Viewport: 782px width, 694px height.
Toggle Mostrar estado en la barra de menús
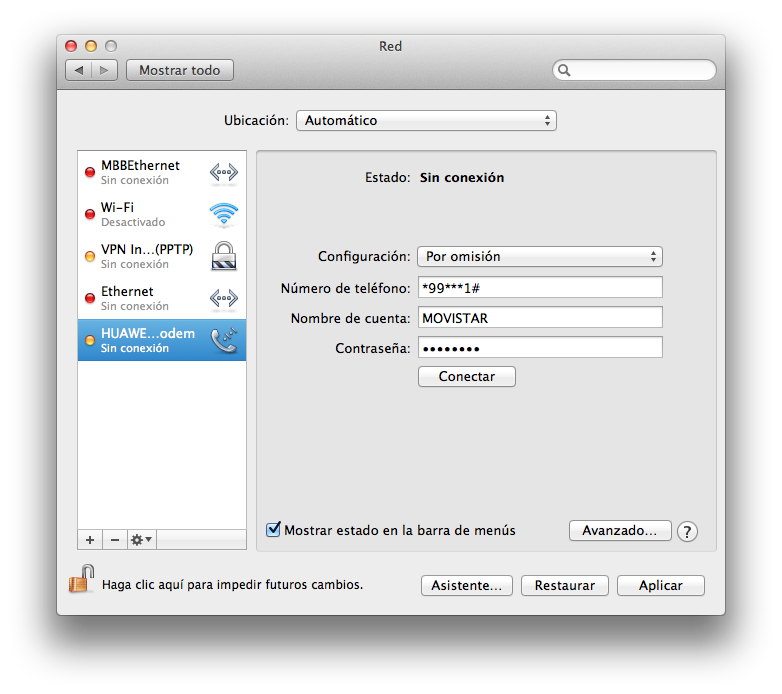tap(273, 529)
